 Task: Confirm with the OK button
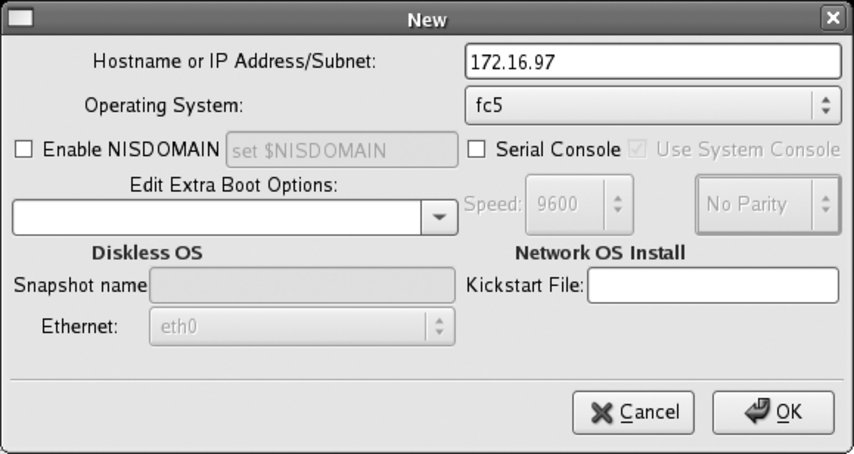coord(773,412)
